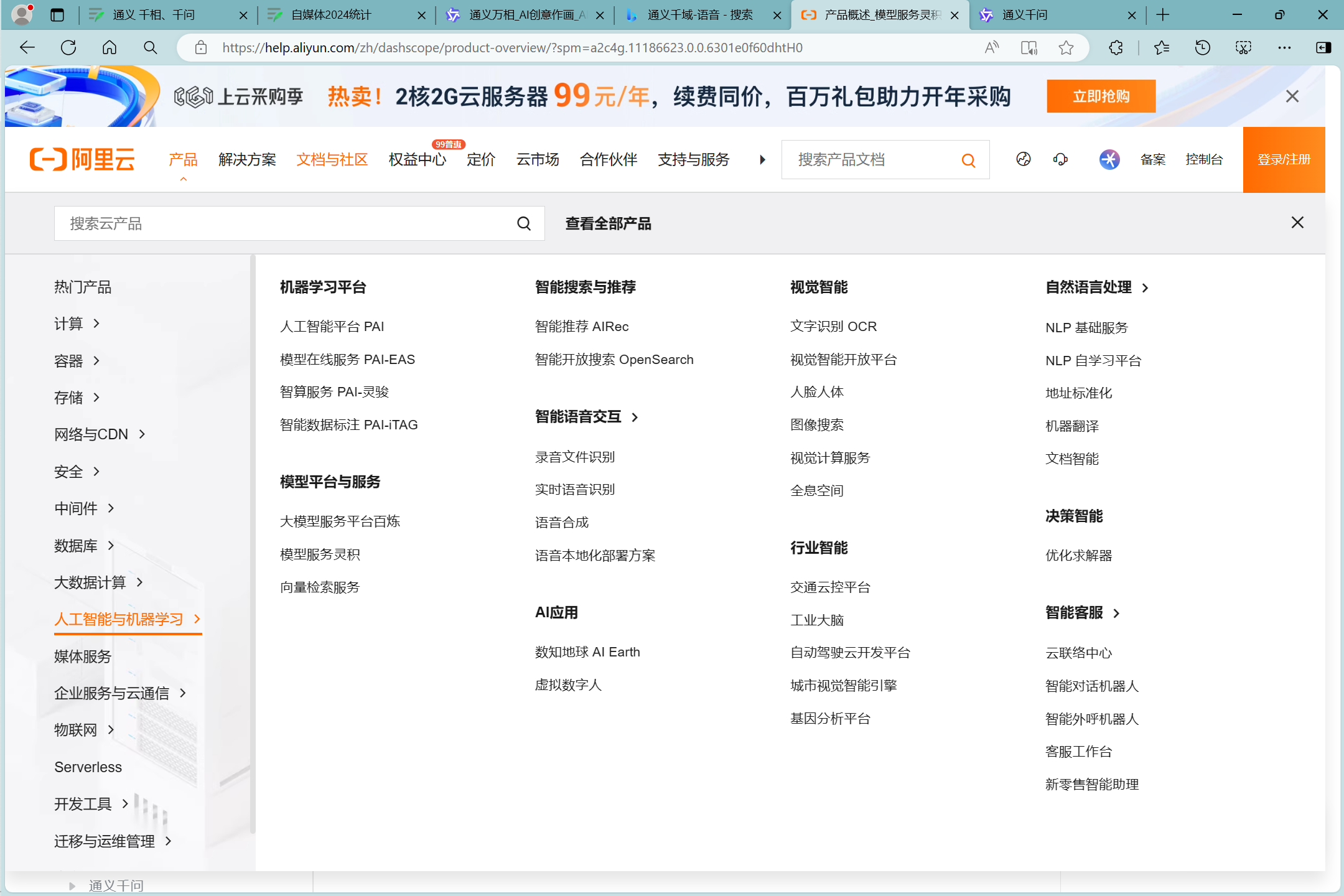Close the 通义千域-语音 搜索 tab

coord(777,15)
